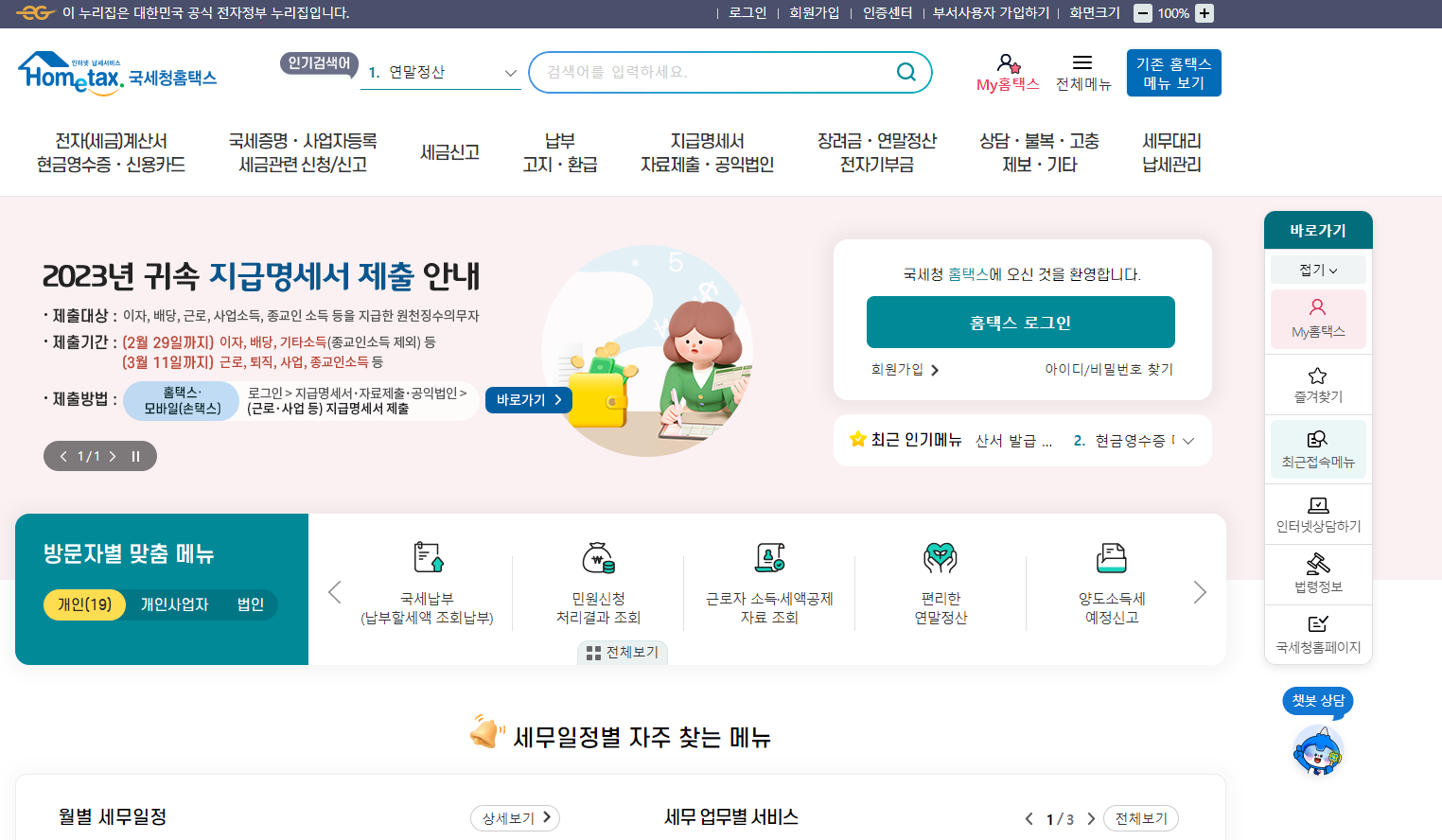Screen dimensions: 1442x840
Task: Open 인터넷상담하기 in the sidebar
Action: 1318,515
